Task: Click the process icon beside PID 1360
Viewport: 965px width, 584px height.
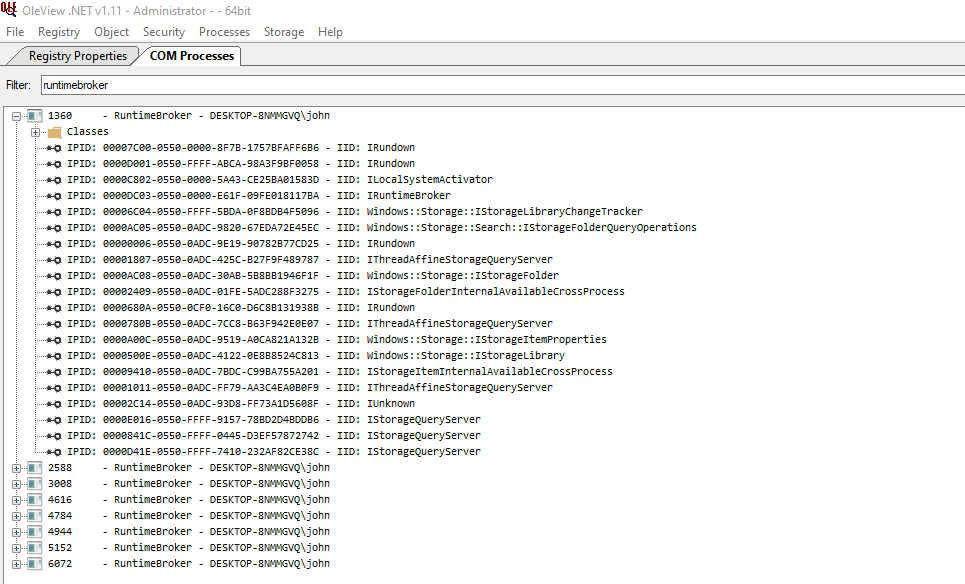Action: (36, 115)
